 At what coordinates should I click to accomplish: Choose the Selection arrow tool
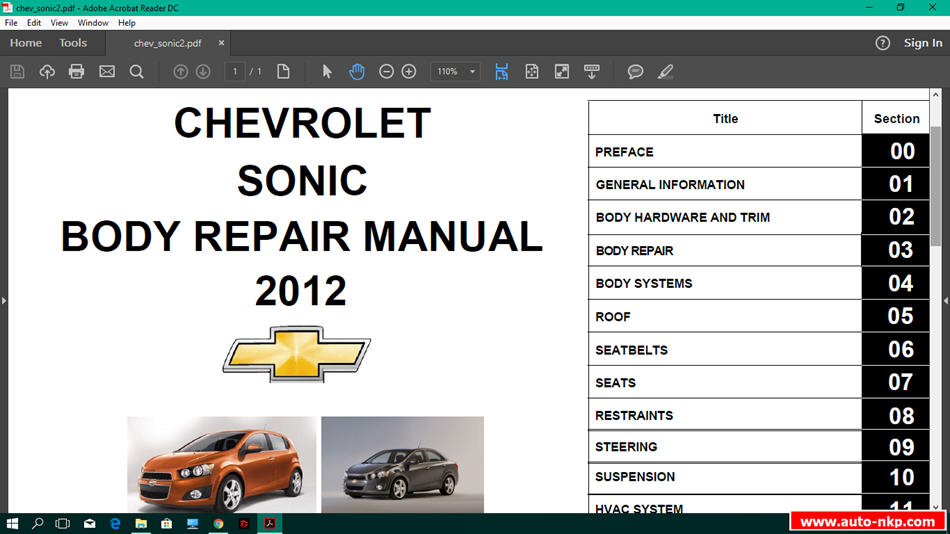tap(326, 71)
